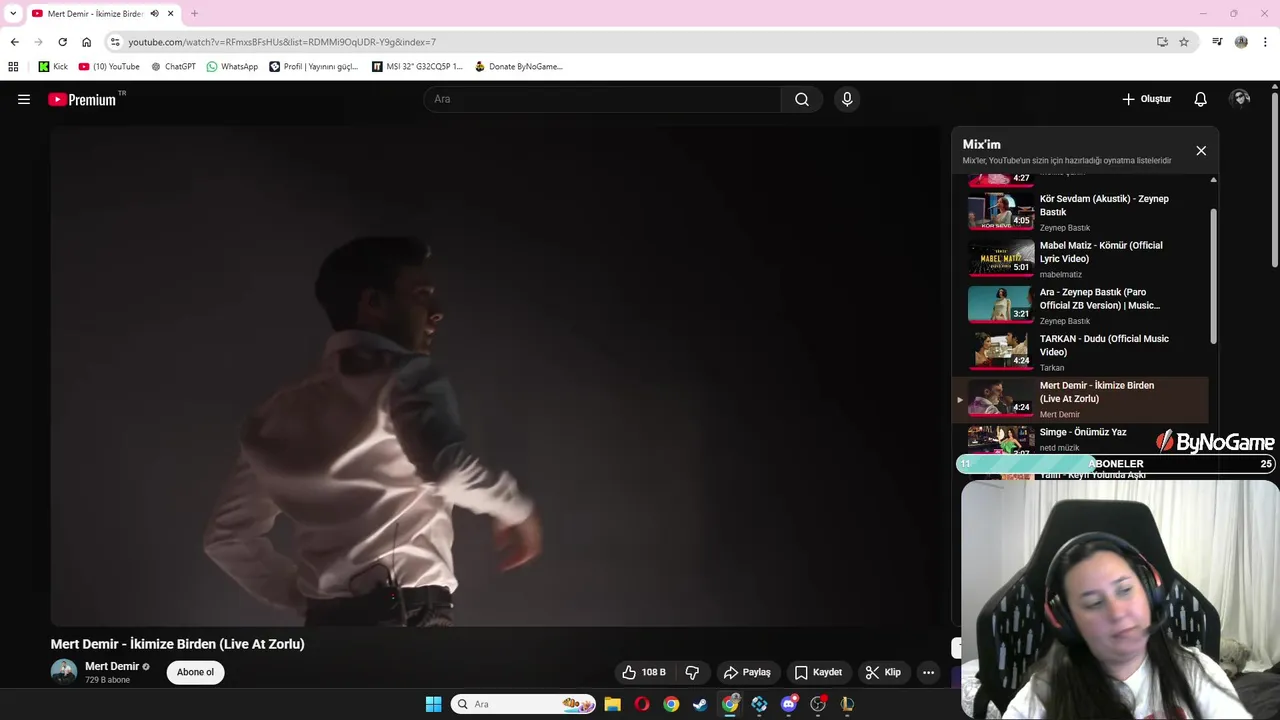
Task: Click the Kaydet save button
Action: [818, 672]
